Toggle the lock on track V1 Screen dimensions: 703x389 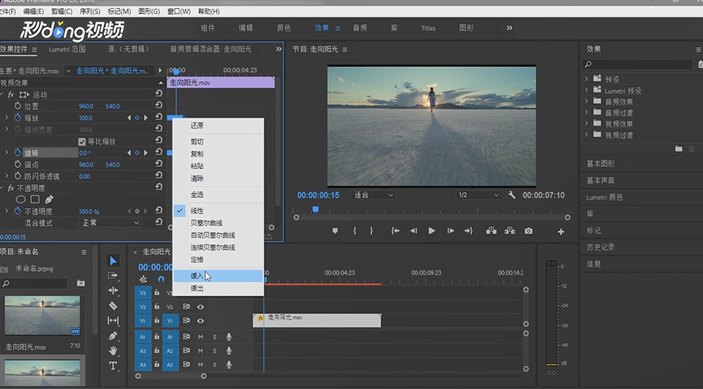(x=156, y=320)
